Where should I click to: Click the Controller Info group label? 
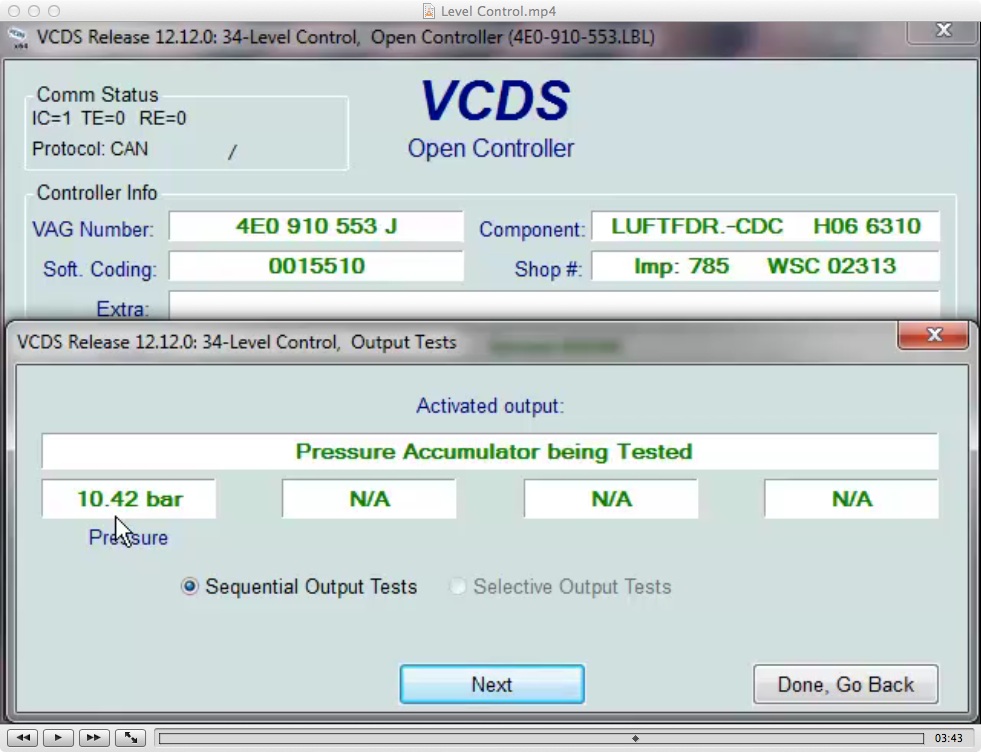coord(97,193)
